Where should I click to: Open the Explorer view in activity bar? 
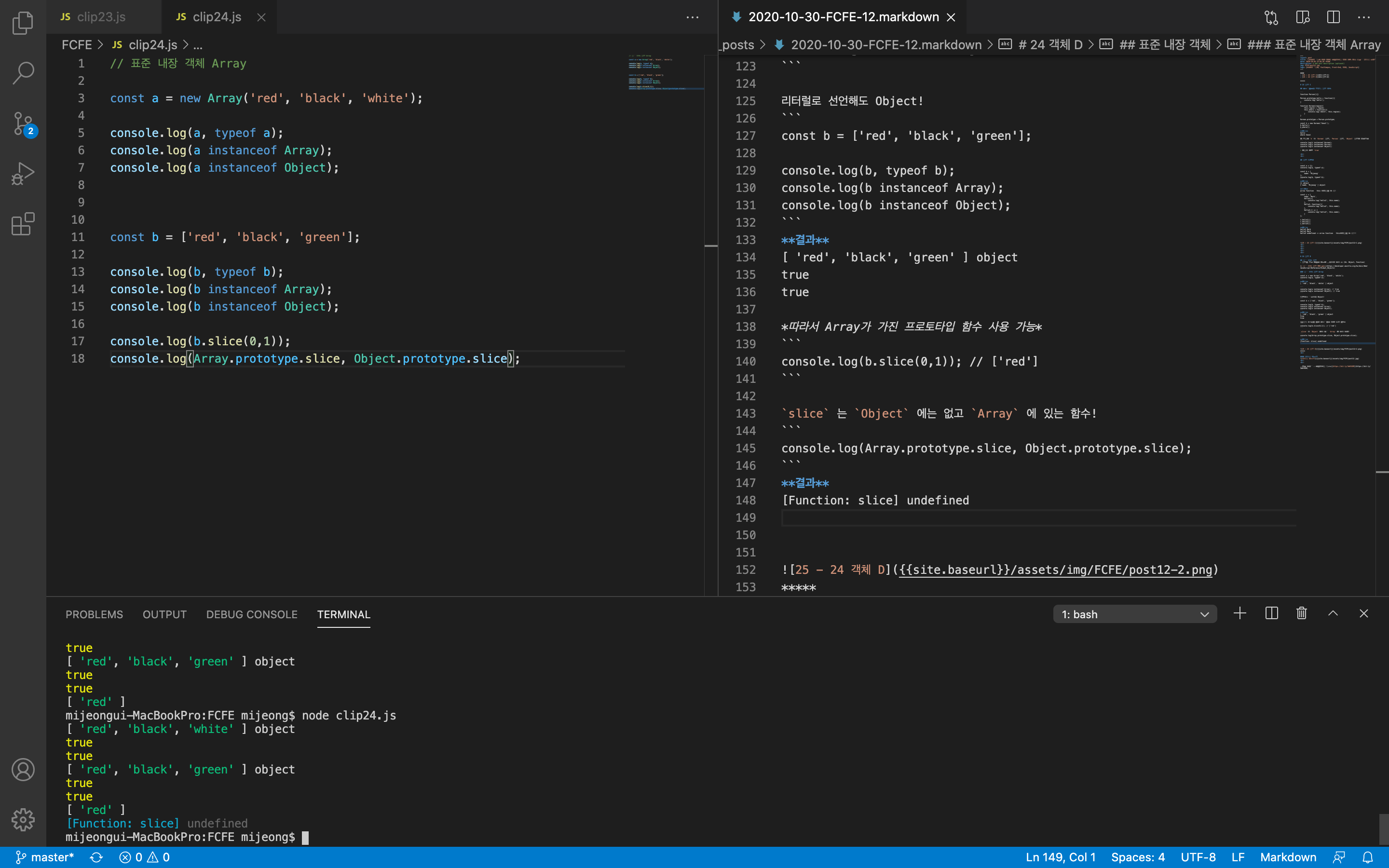[23, 23]
